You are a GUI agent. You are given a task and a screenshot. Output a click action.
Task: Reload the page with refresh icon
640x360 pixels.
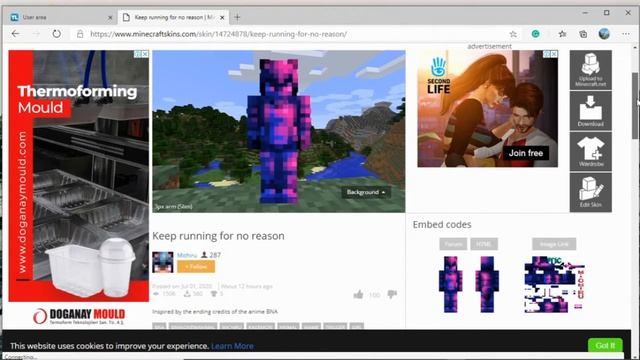click(x=57, y=34)
